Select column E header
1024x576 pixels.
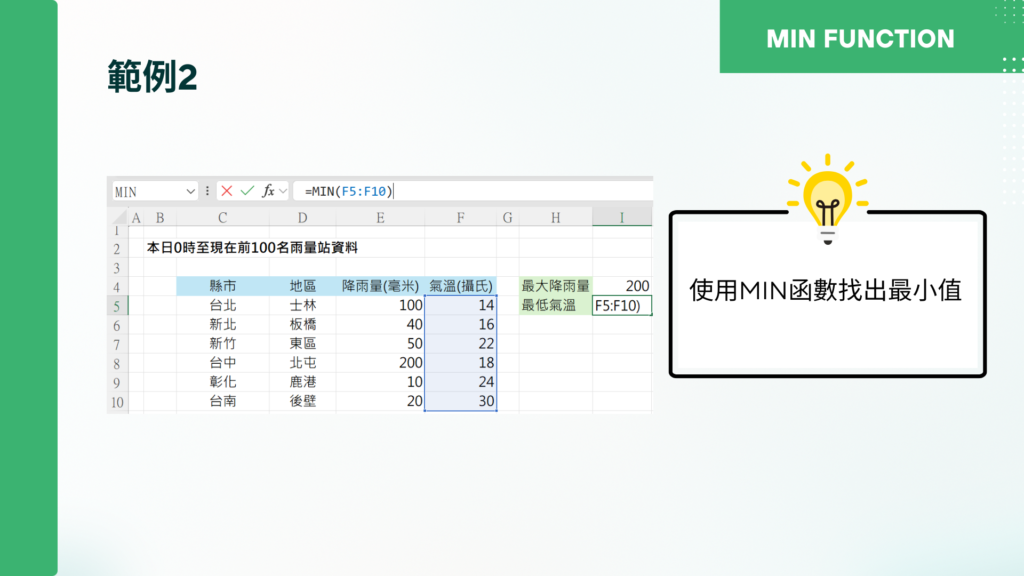click(x=380, y=217)
